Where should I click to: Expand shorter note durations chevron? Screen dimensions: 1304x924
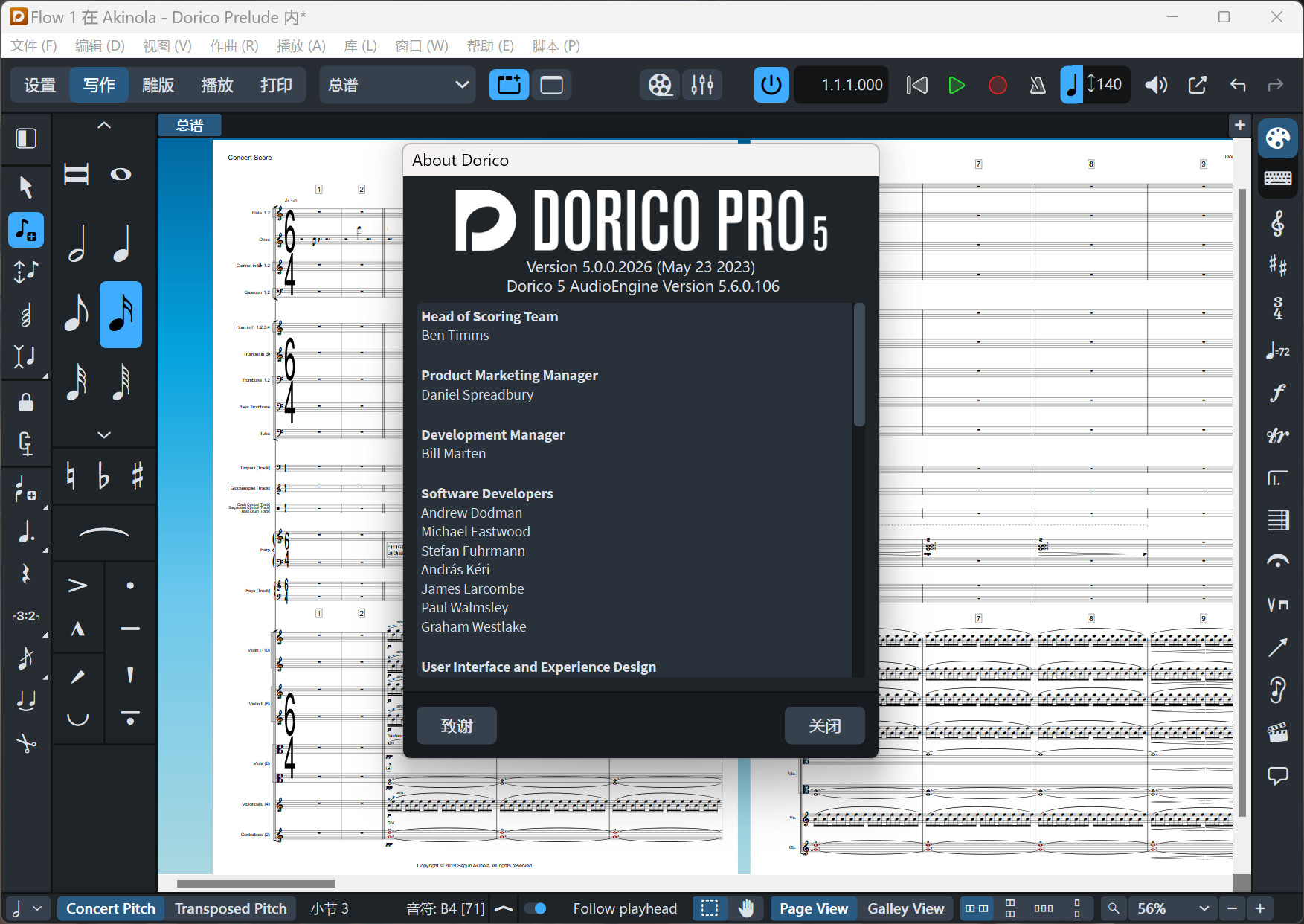pyautogui.click(x=104, y=434)
